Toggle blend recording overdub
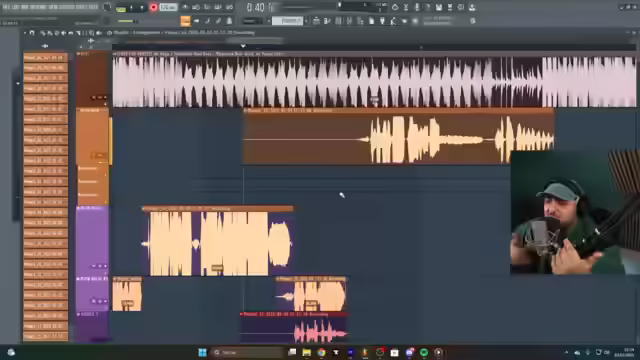The image size is (640, 360). click(218, 7)
